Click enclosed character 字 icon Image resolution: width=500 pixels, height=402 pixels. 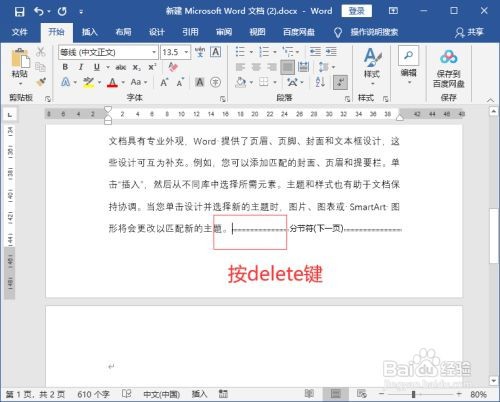pos(216,82)
